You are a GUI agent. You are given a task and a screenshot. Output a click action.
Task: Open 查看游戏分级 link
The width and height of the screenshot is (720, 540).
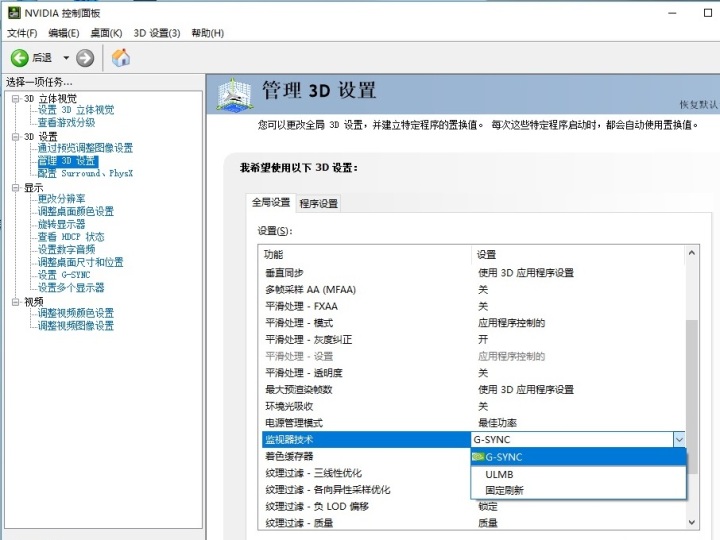[x=67, y=123]
